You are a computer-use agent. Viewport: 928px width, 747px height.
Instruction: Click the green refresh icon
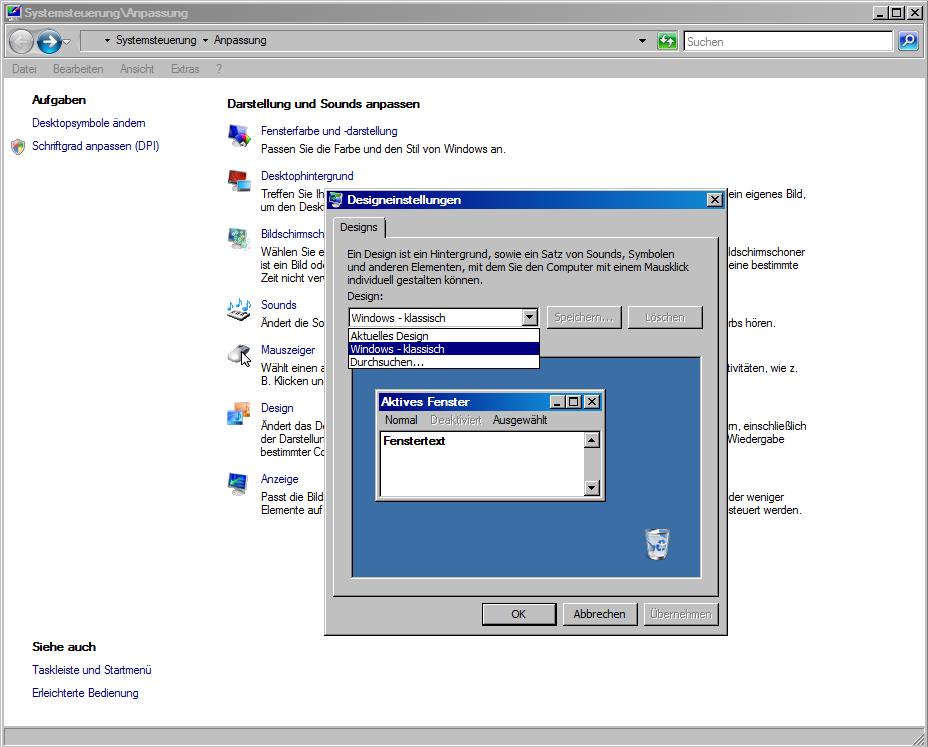tap(667, 41)
